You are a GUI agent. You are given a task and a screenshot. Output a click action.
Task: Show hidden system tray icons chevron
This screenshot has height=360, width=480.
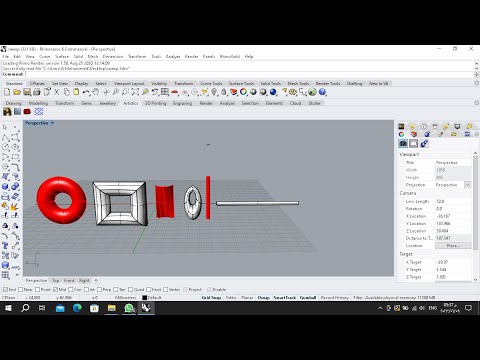(380, 308)
